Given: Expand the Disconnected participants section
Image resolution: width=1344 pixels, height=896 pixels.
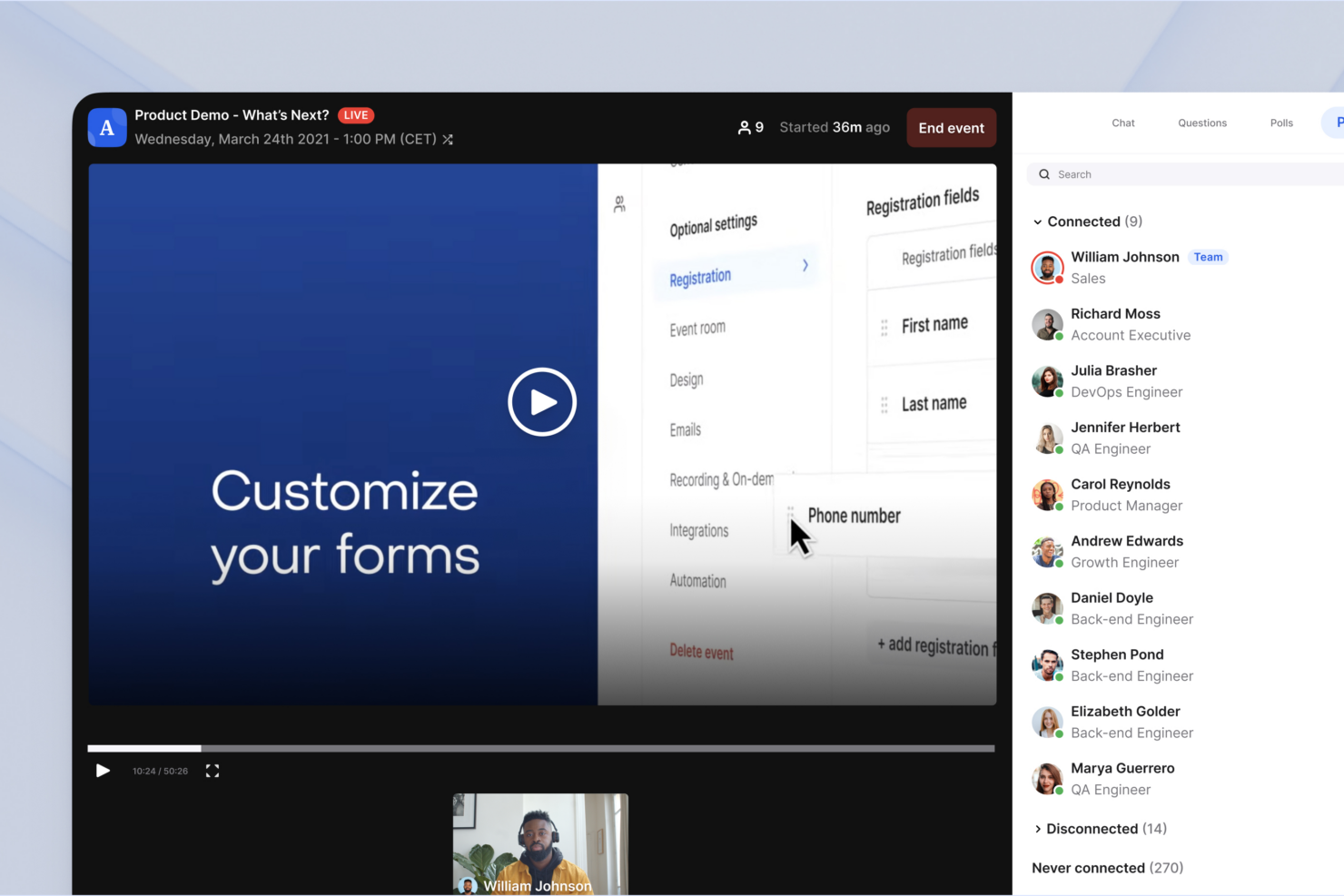Looking at the screenshot, I should 1038,829.
